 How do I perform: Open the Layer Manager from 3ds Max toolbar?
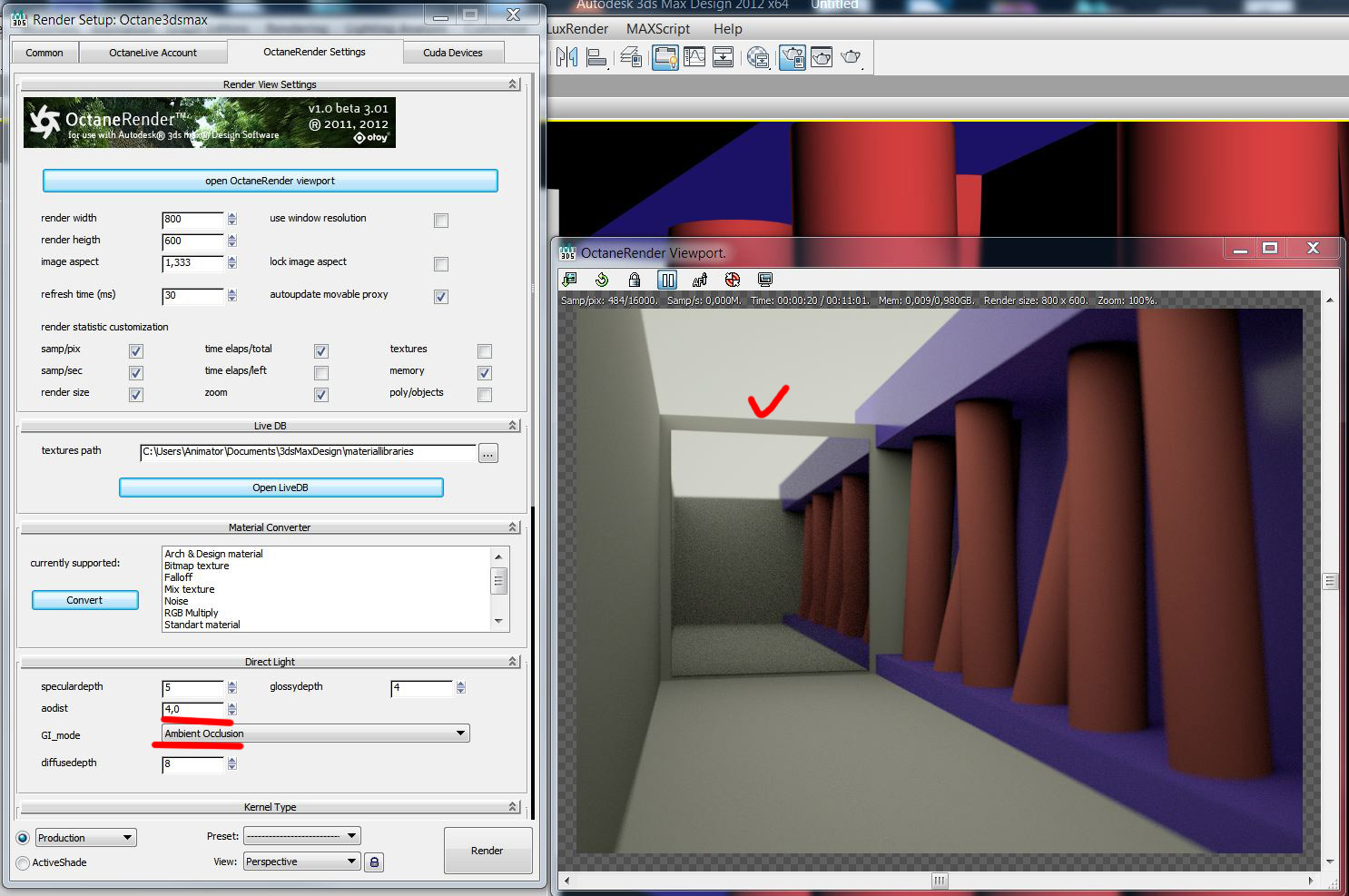[631, 58]
